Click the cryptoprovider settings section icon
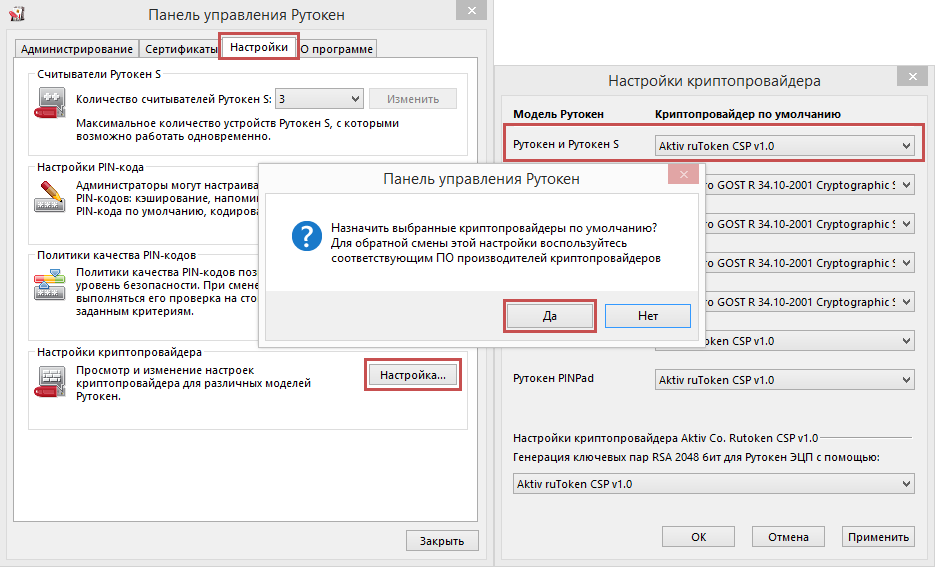The height and width of the screenshot is (568, 936). tap(50, 381)
